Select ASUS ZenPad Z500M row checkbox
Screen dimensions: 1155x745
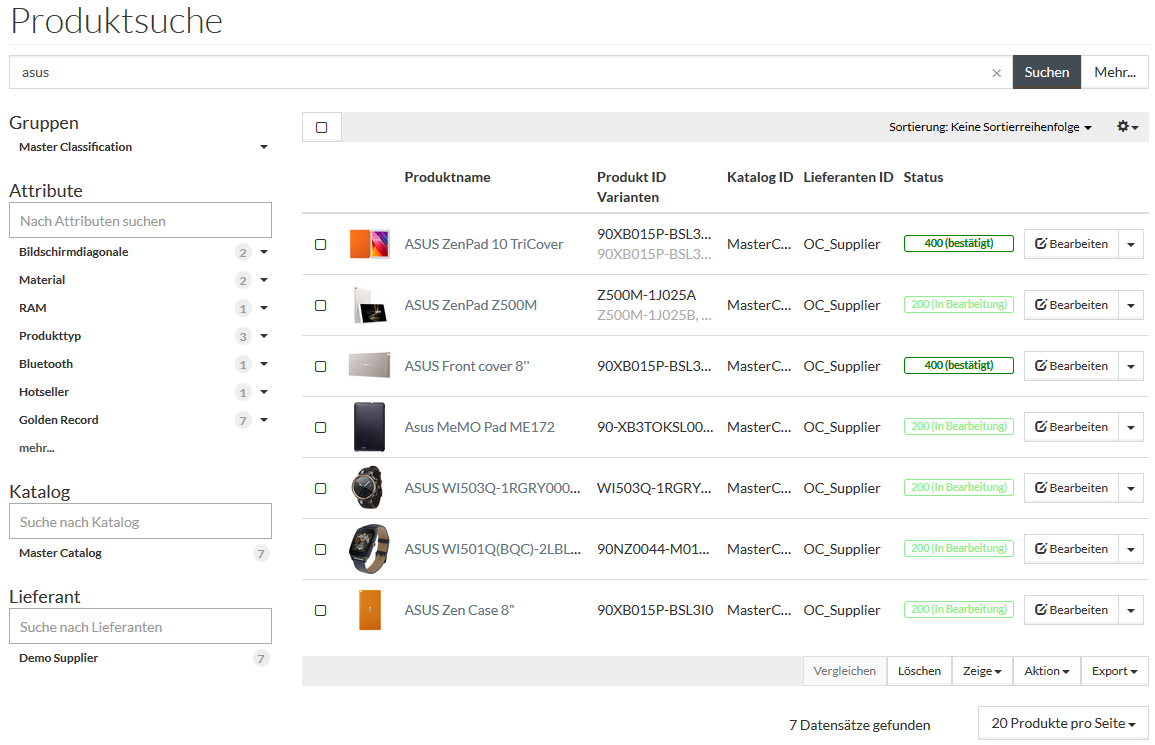(320, 306)
